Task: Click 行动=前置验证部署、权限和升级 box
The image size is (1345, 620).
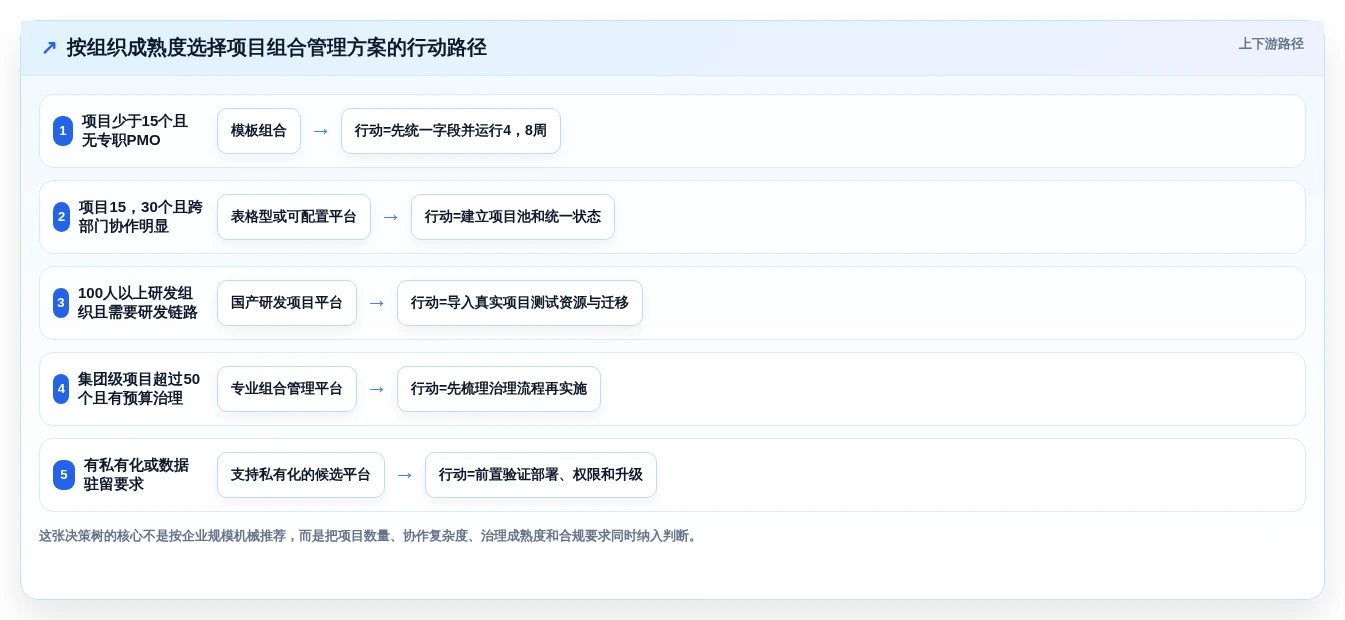Action: (x=541, y=475)
